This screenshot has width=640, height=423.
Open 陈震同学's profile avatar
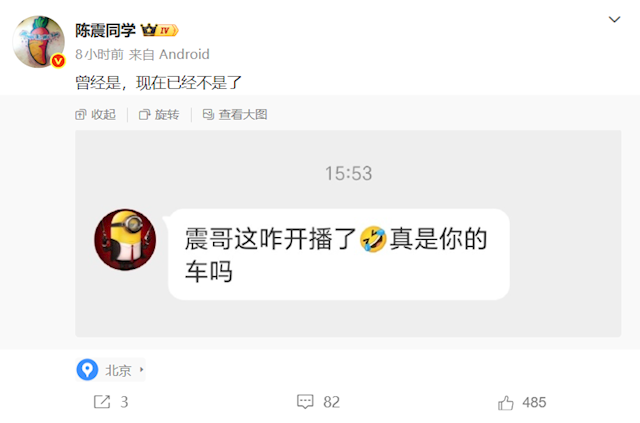point(39,42)
